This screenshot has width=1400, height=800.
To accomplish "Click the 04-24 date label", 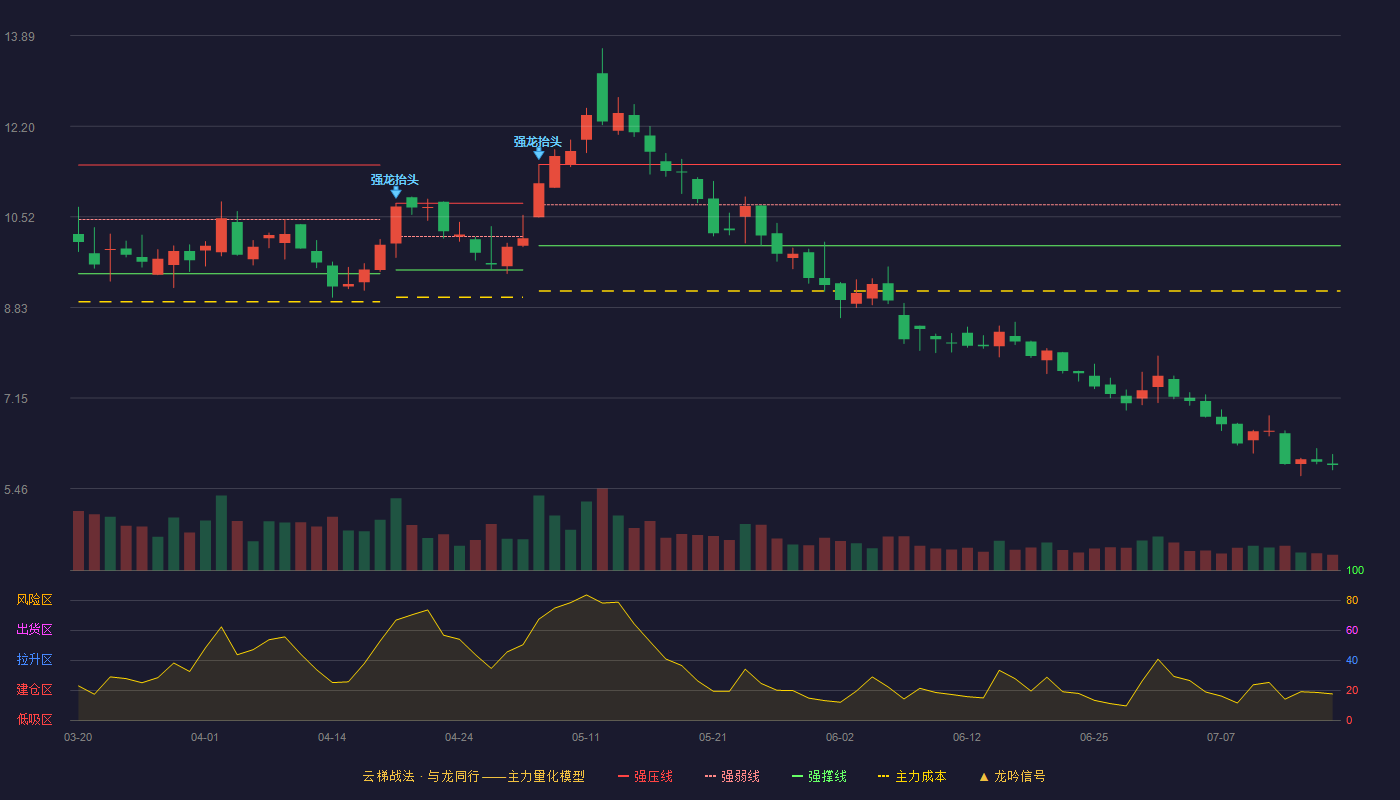I will pos(459,737).
